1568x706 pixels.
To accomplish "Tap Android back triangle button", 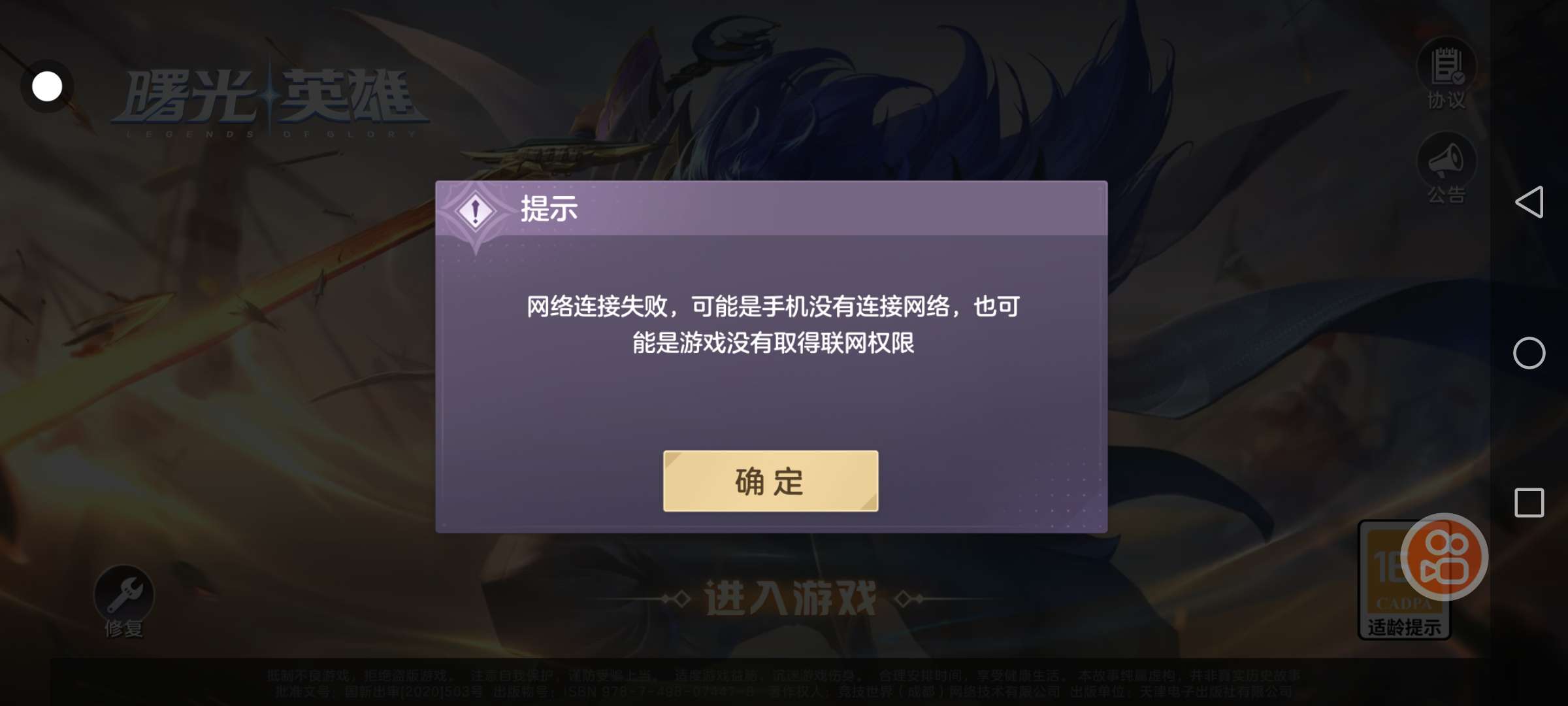I will (1529, 201).
